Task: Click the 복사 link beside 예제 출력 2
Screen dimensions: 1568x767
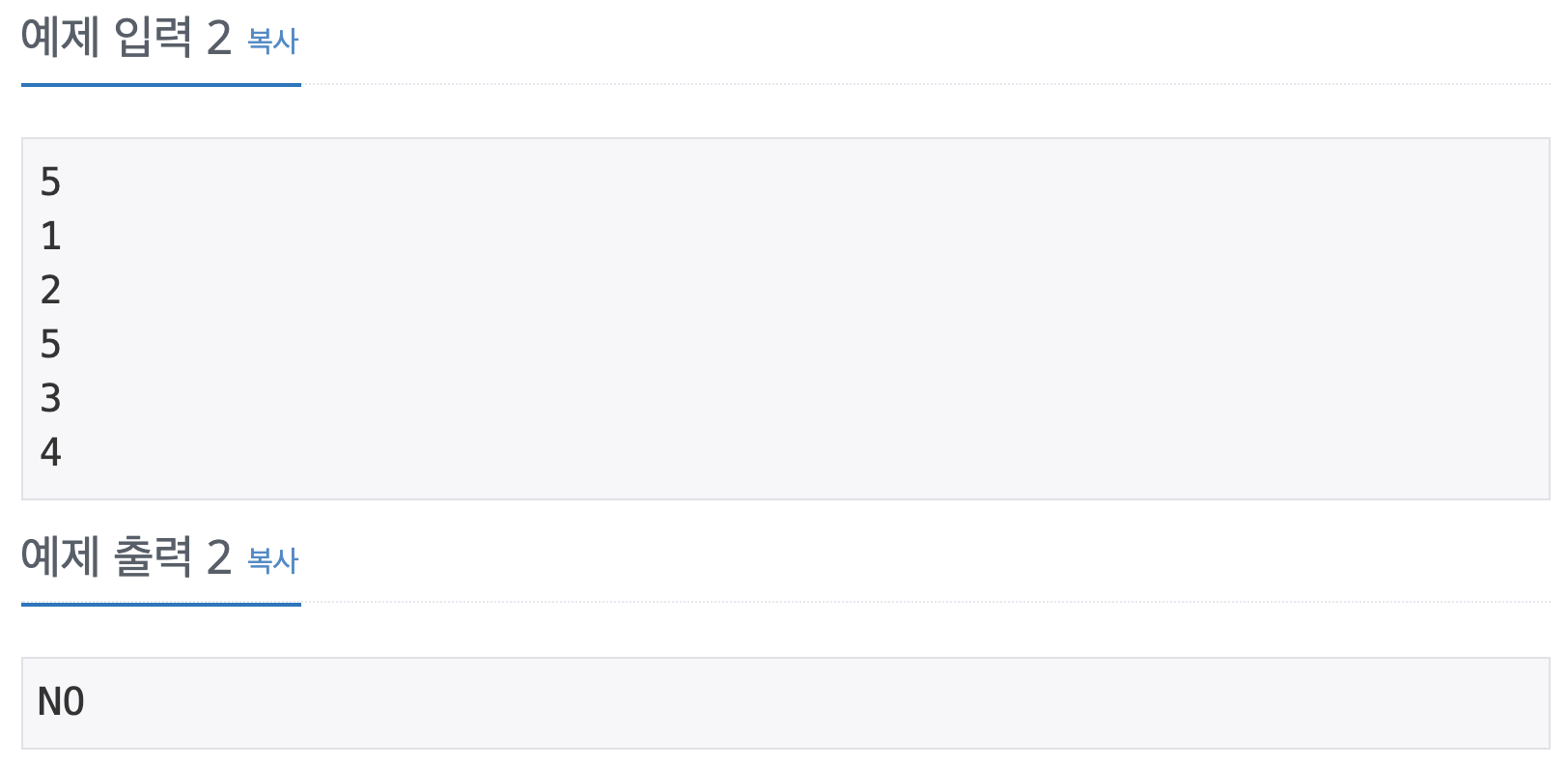Action: [x=273, y=560]
